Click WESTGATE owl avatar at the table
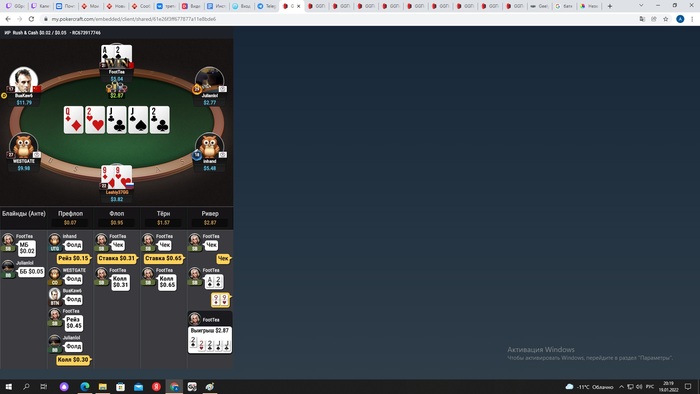Image resolution: width=700 pixels, height=394 pixels. [23, 145]
